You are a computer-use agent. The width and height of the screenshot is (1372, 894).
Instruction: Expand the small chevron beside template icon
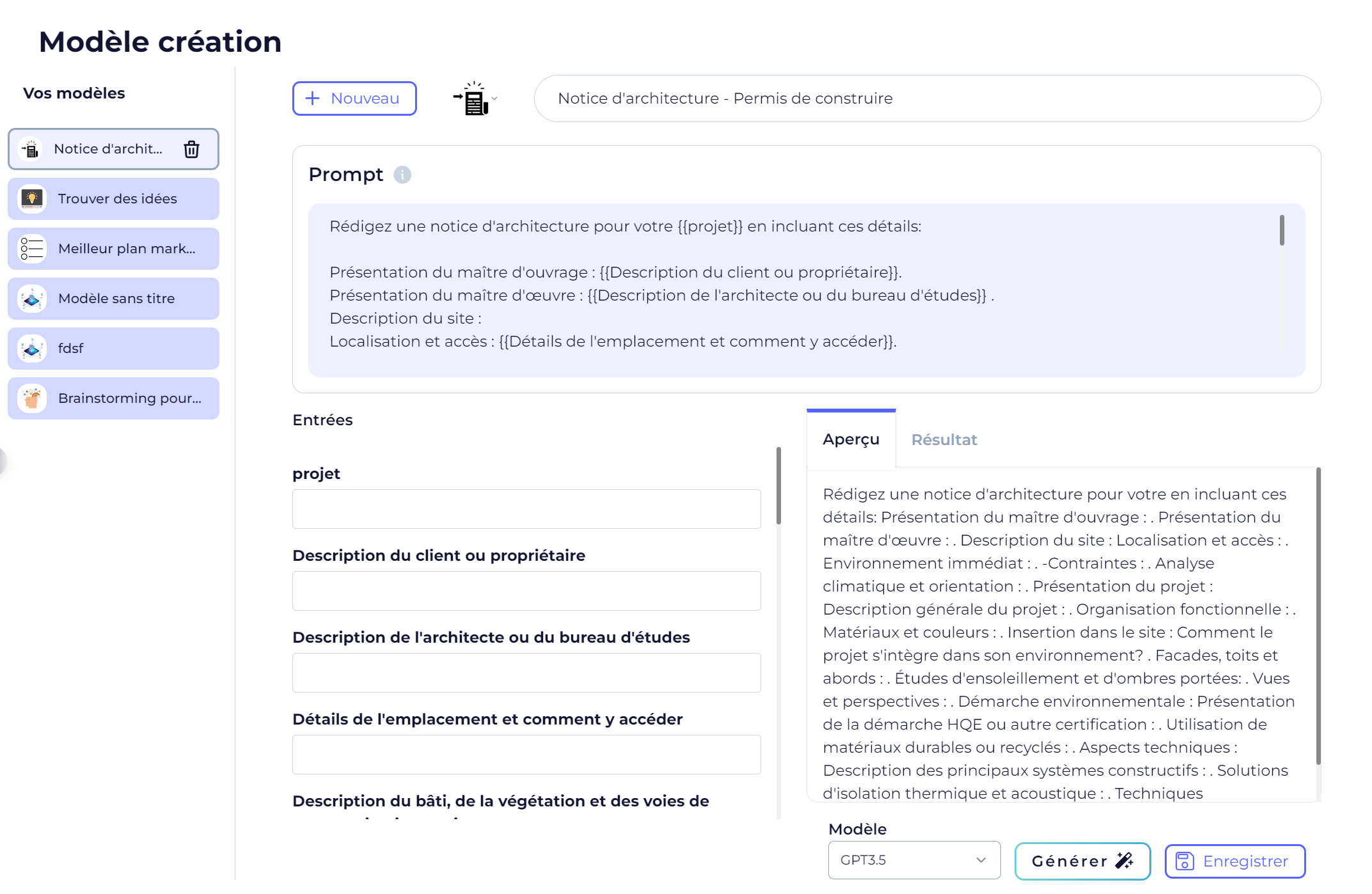point(494,98)
